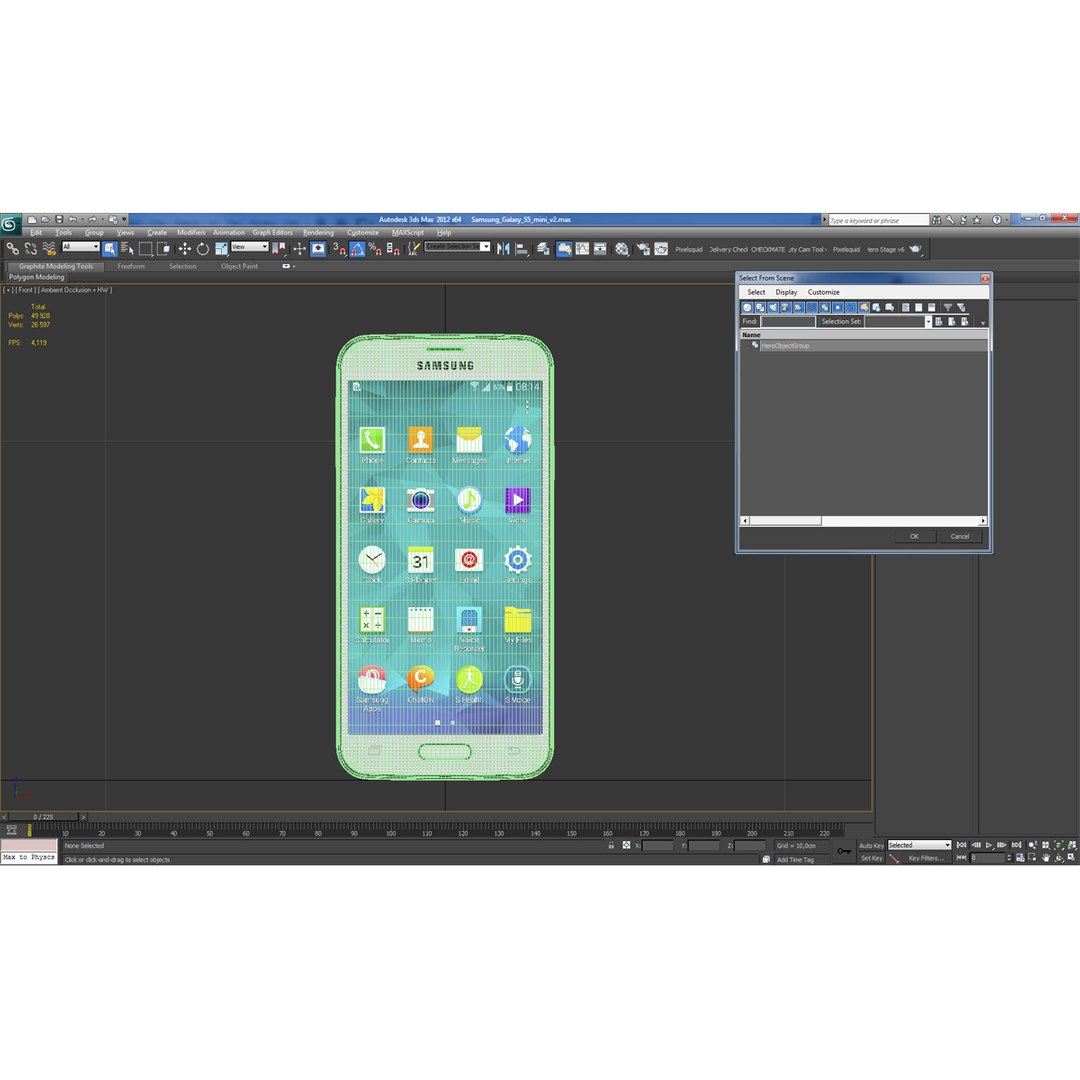Screen dimensions: 1080x1080
Task: Click the Bind to Space Warp icon
Action: click(49, 249)
